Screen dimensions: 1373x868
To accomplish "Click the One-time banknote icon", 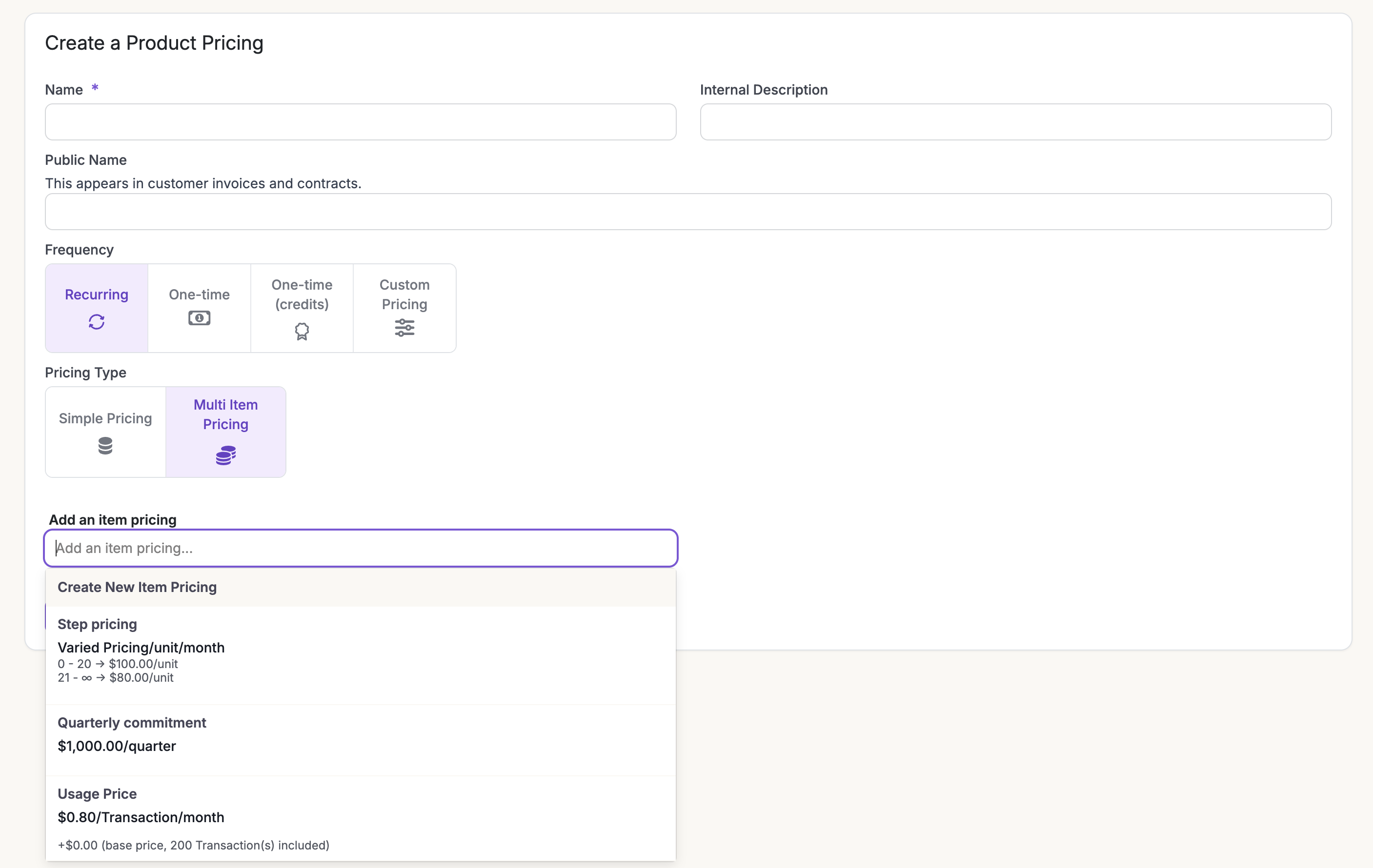I will [199, 318].
